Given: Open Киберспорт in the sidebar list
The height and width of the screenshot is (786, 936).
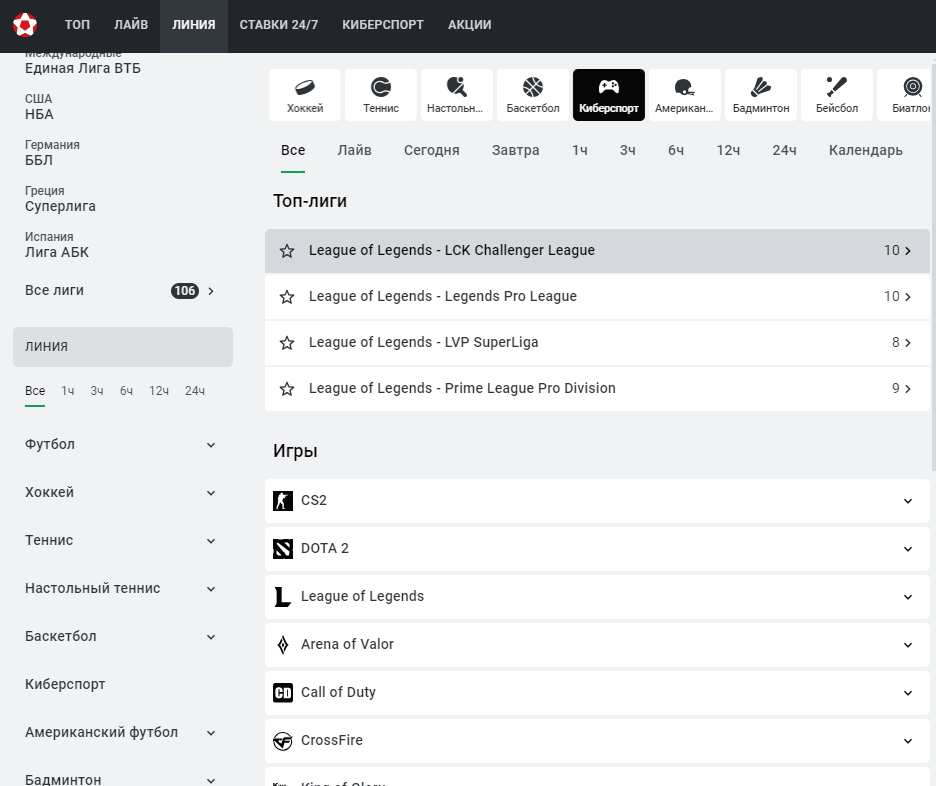Looking at the screenshot, I should (x=65, y=685).
